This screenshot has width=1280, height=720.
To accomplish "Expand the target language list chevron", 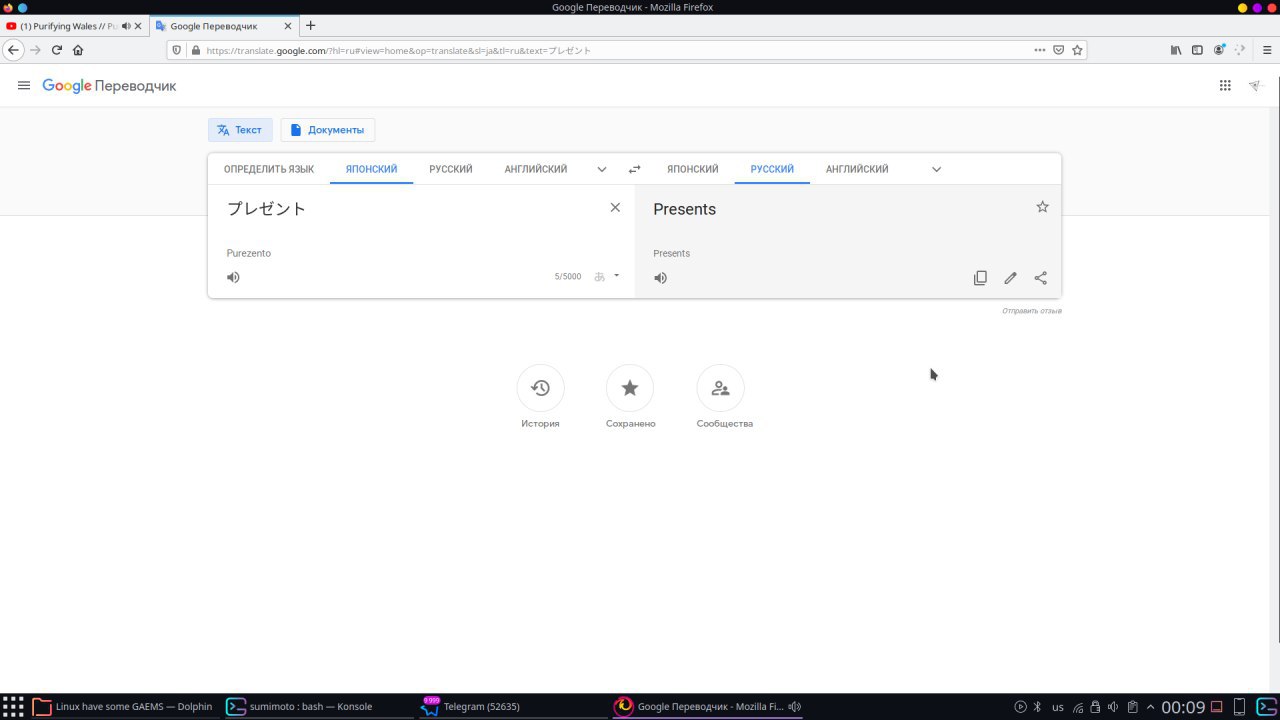I will coord(937,170).
